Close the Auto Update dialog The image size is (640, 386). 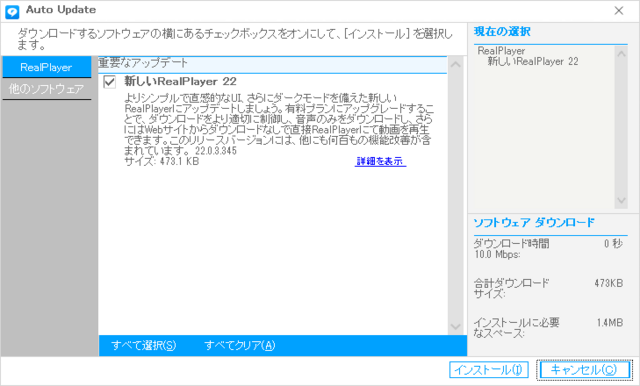tap(619, 11)
